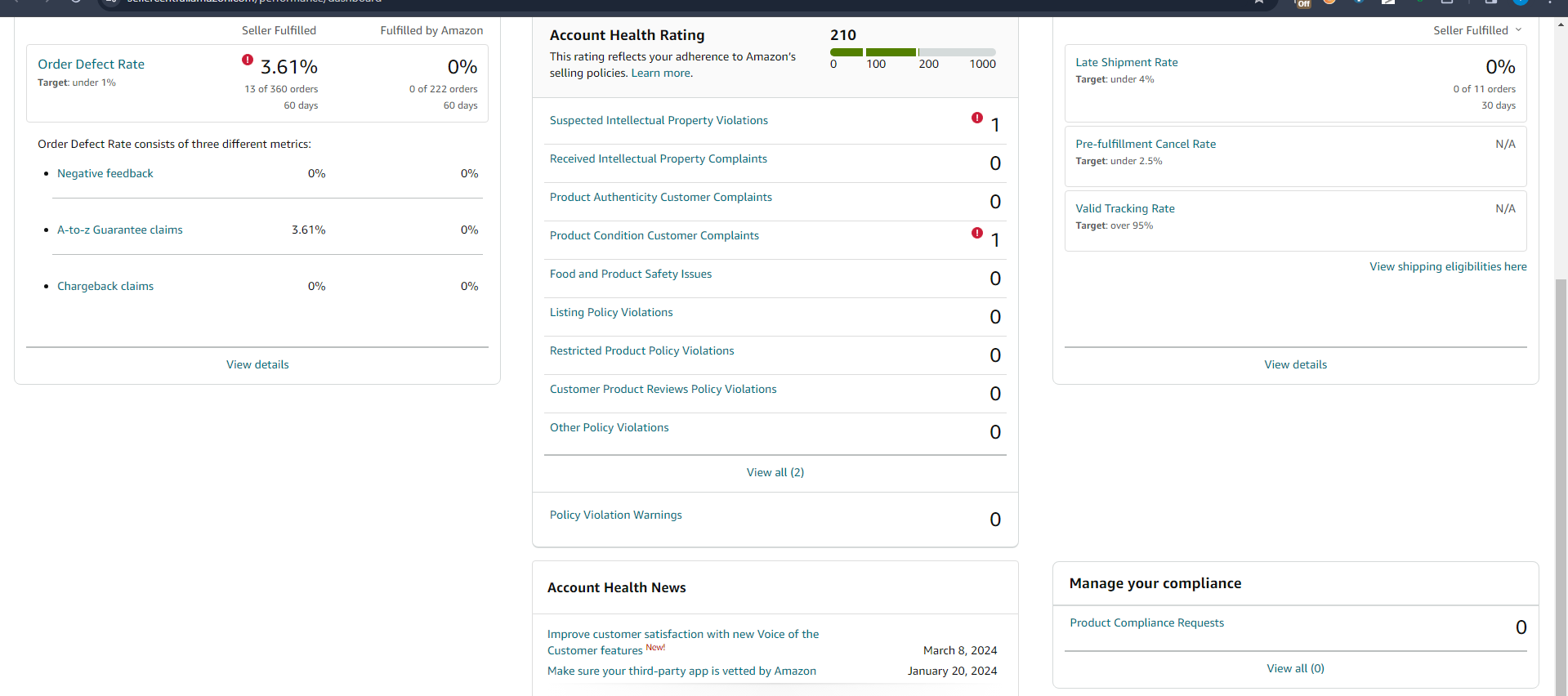Open the Valid Tracking Rate link
The height and width of the screenshot is (696, 1568).
coord(1125,208)
